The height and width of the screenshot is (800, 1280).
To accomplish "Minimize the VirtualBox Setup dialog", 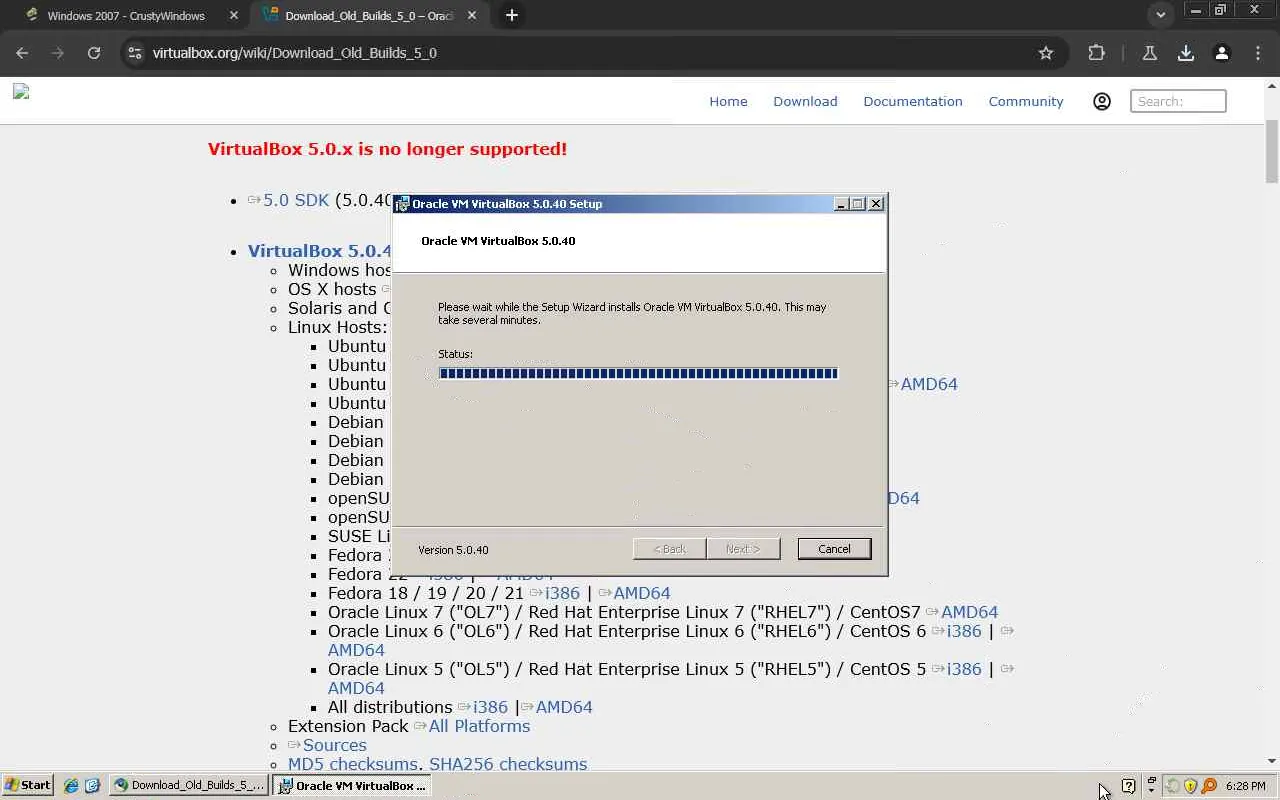I will click(841, 204).
